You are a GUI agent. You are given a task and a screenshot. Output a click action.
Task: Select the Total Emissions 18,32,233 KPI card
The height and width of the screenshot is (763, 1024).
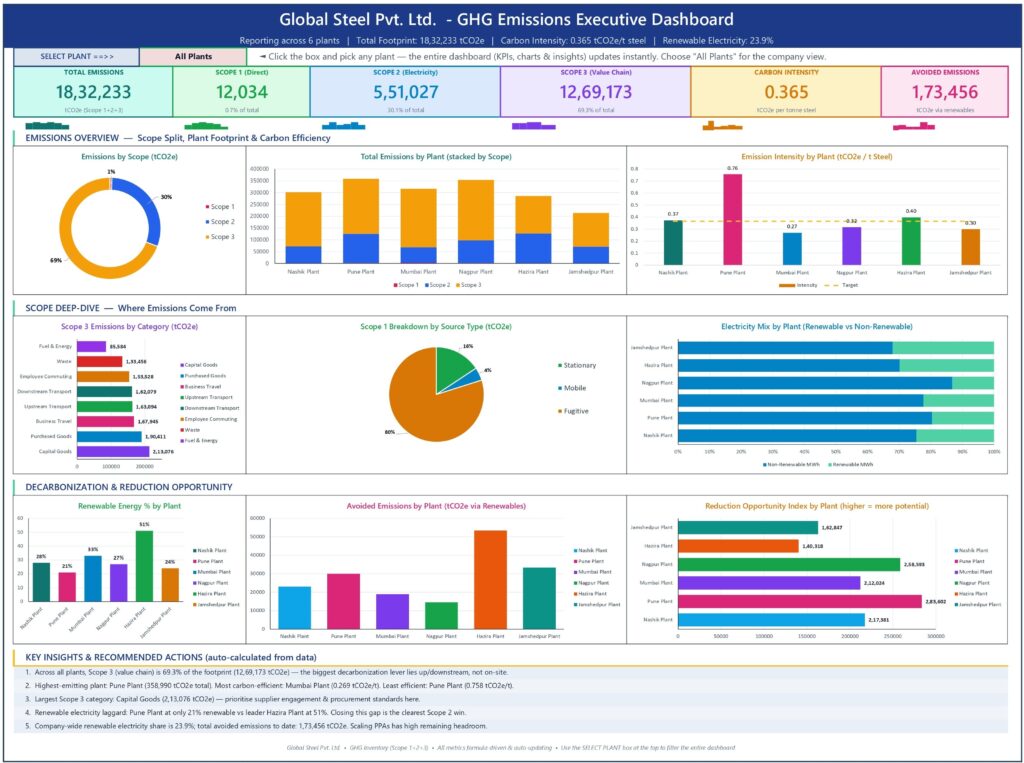[93, 91]
